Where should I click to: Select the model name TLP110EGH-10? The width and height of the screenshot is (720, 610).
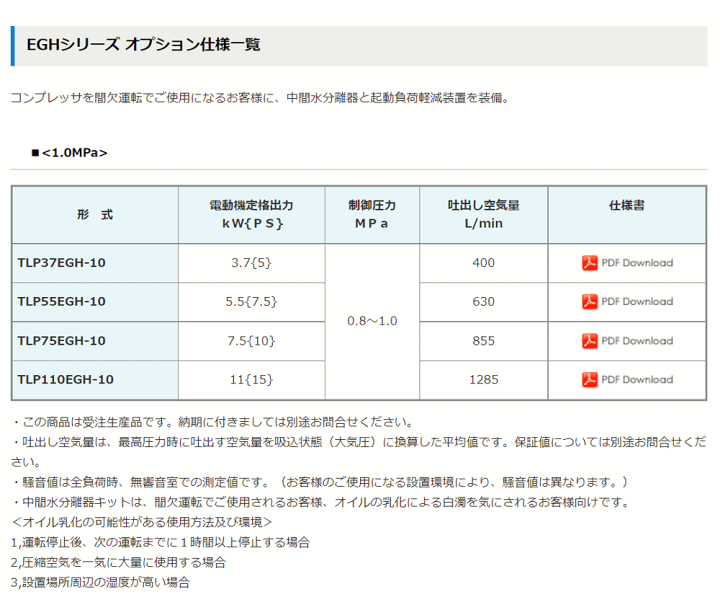coord(66,379)
